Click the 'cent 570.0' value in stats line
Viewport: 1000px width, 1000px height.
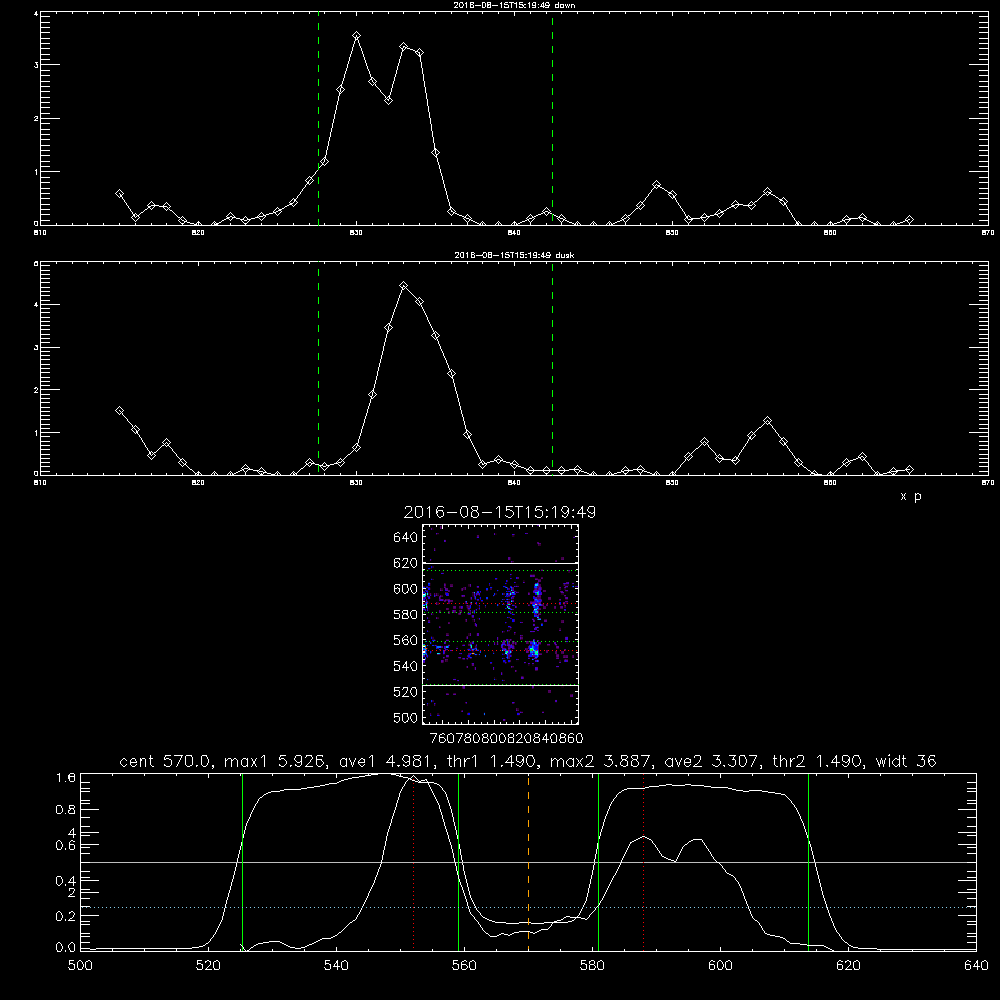168,761
